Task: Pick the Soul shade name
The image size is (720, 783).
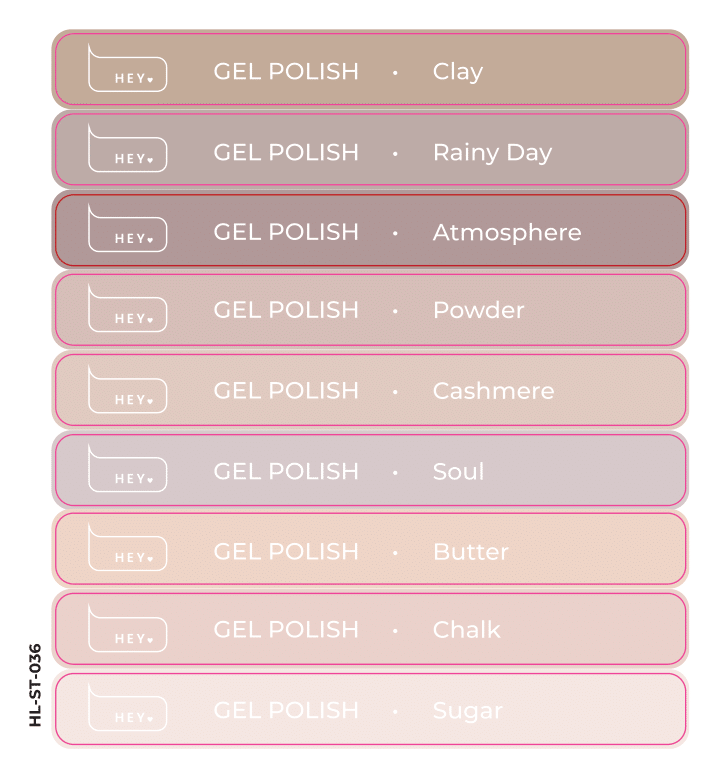Action: tap(458, 471)
